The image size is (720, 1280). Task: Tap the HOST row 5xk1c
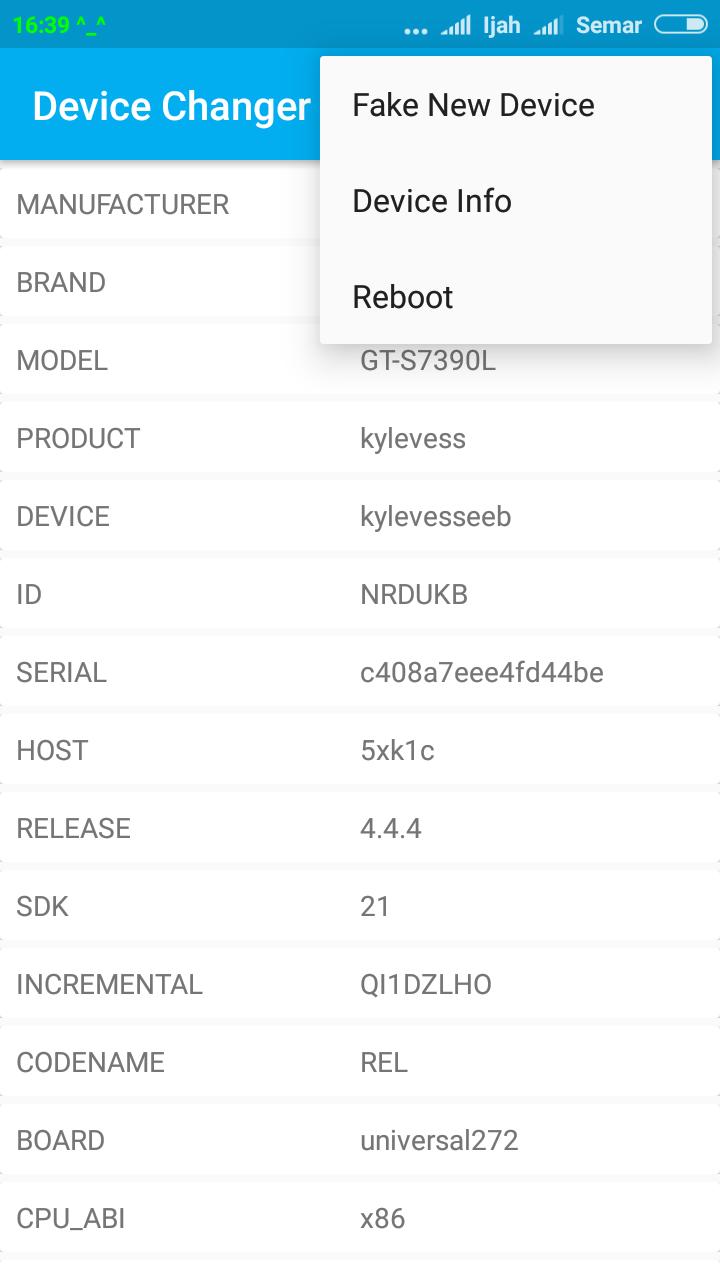pyautogui.click(x=360, y=750)
